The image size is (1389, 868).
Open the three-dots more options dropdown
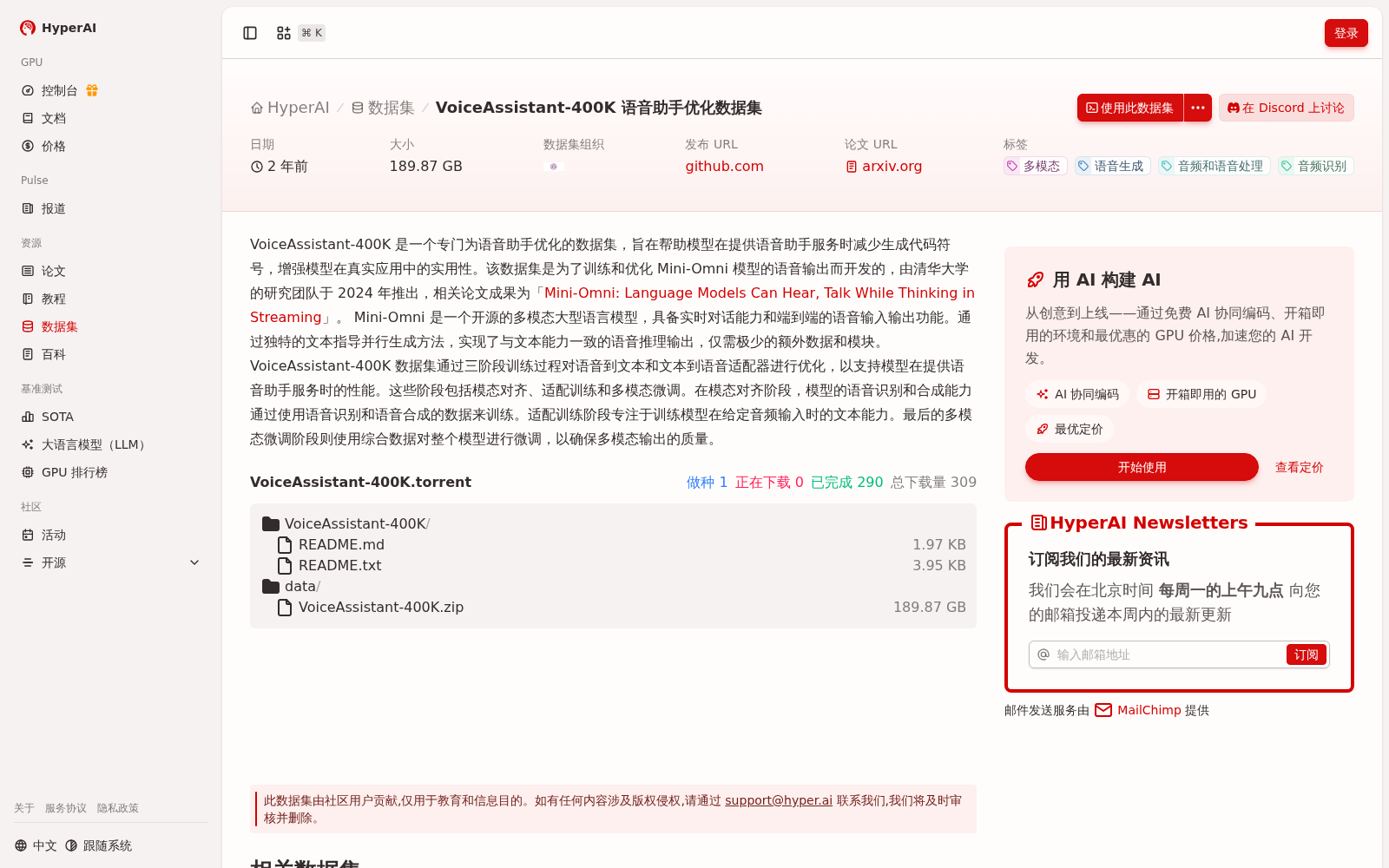coord(1198,108)
